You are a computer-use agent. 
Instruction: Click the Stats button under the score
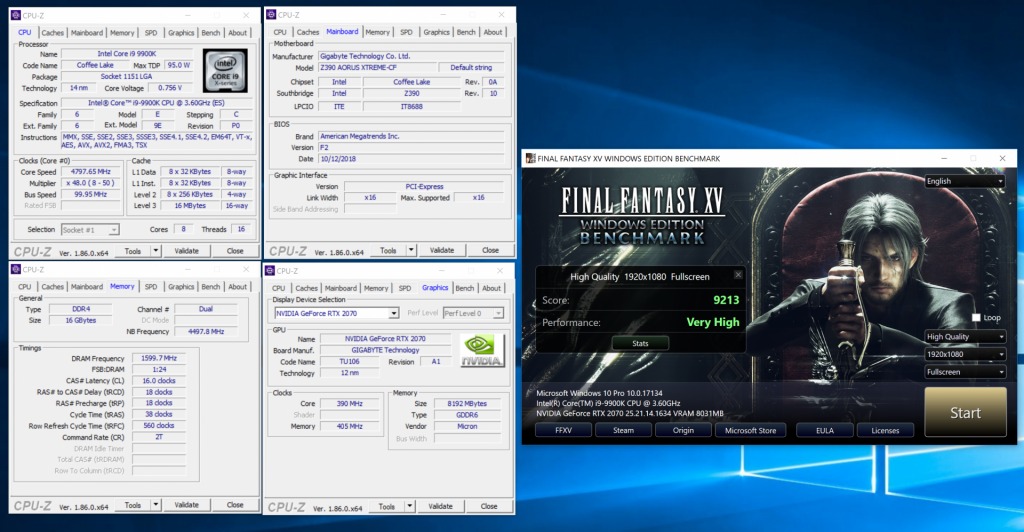[640, 343]
